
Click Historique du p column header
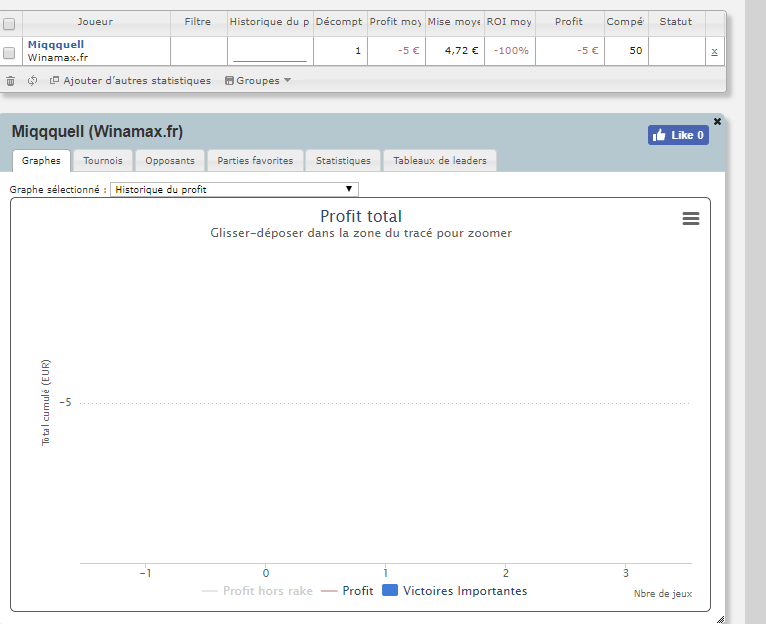click(x=270, y=22)
